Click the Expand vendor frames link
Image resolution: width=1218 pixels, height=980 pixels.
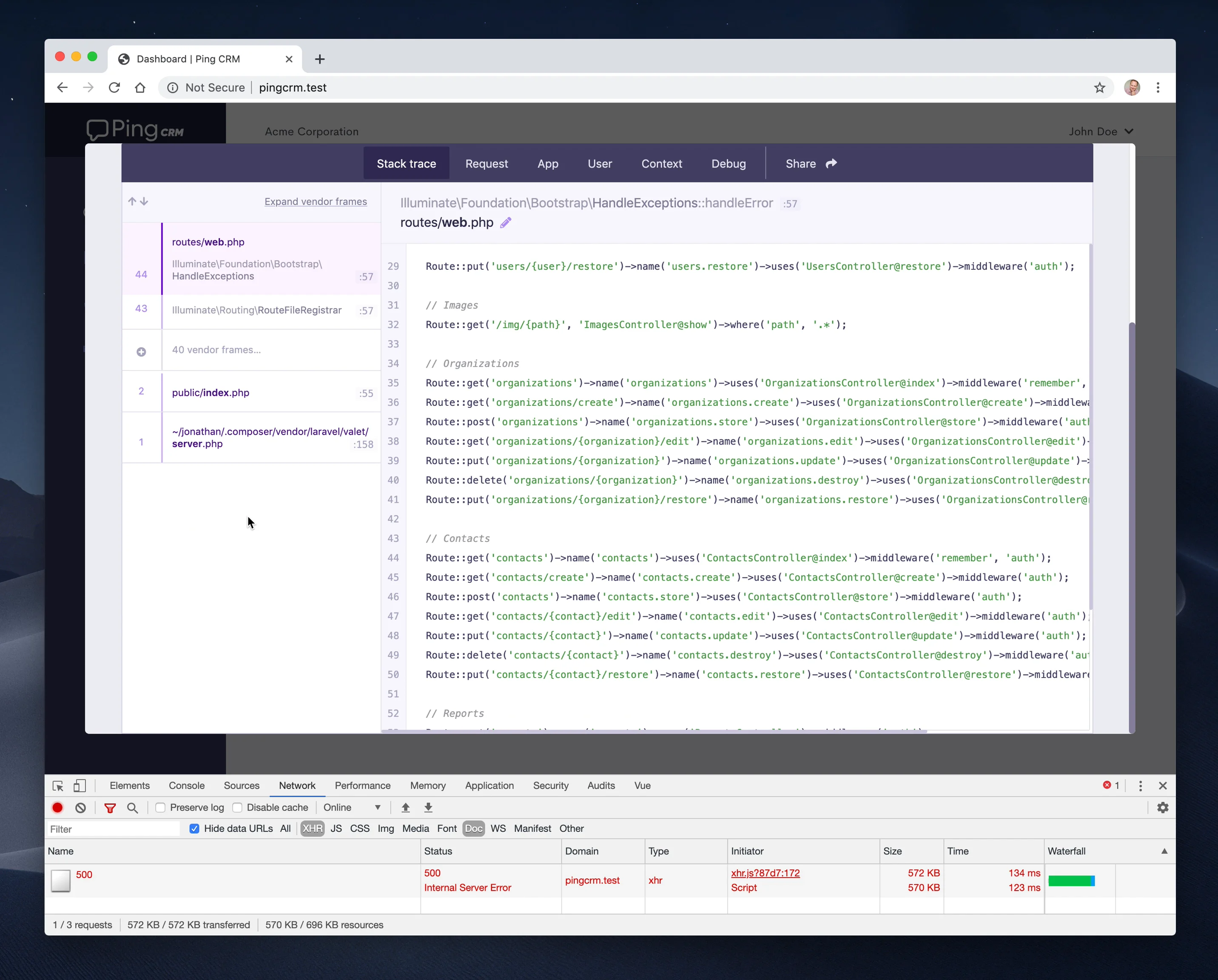click(315, 202)
